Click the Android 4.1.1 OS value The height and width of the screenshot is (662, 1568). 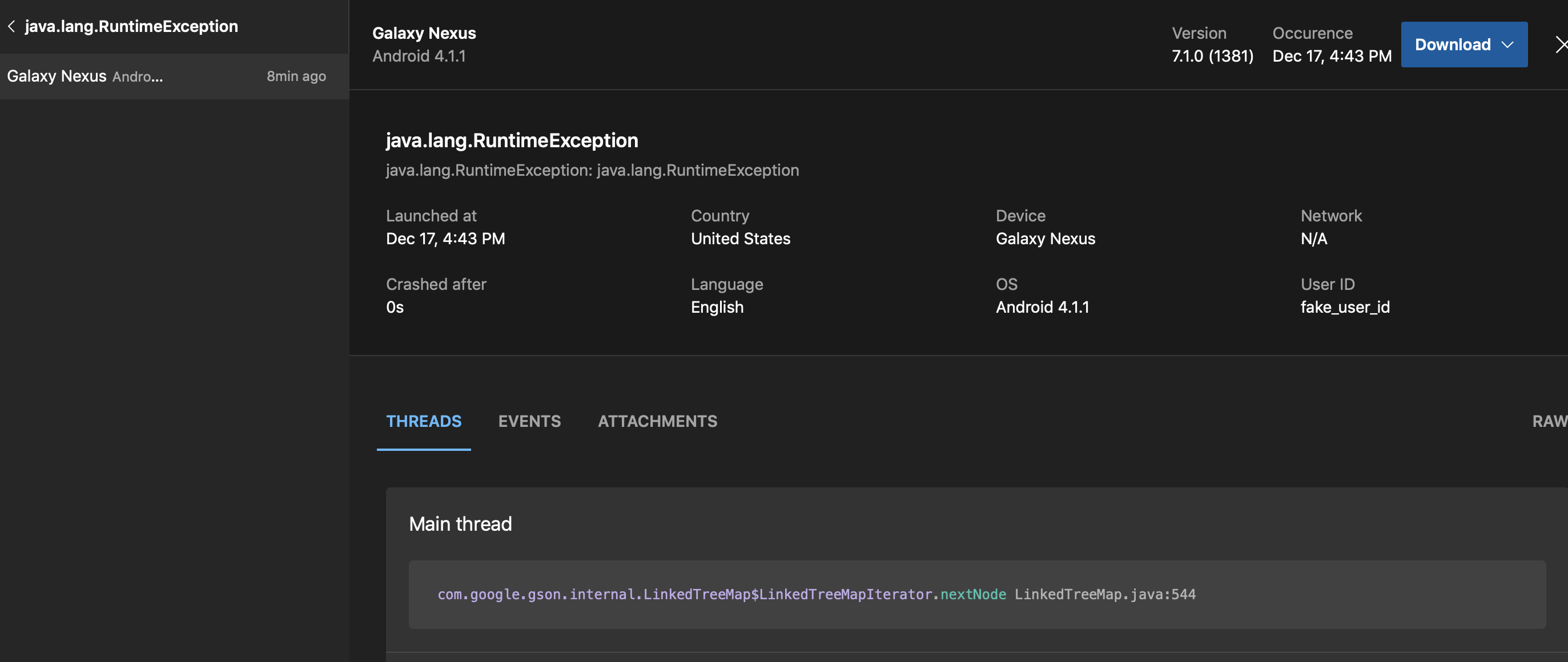coord(1042,306)
